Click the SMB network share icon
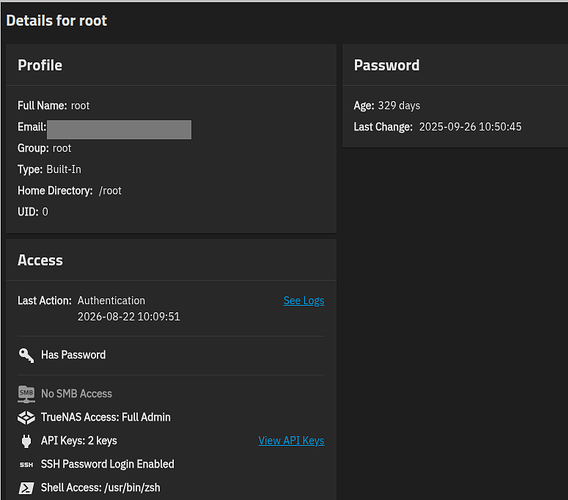The image size is (568, 500). click(26, 394)
